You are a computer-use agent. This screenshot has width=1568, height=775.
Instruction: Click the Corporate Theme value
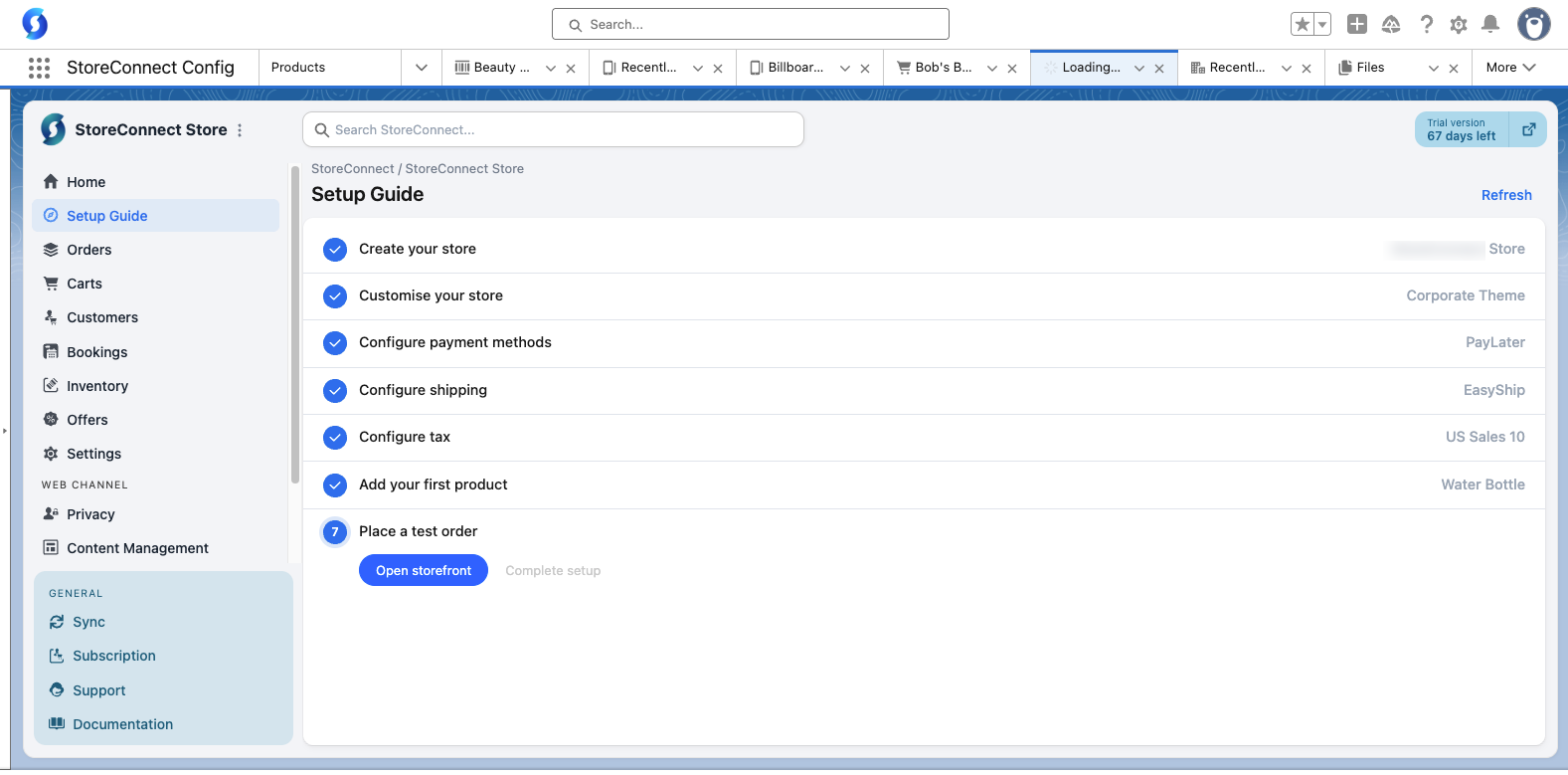(x=1466, y=295)
